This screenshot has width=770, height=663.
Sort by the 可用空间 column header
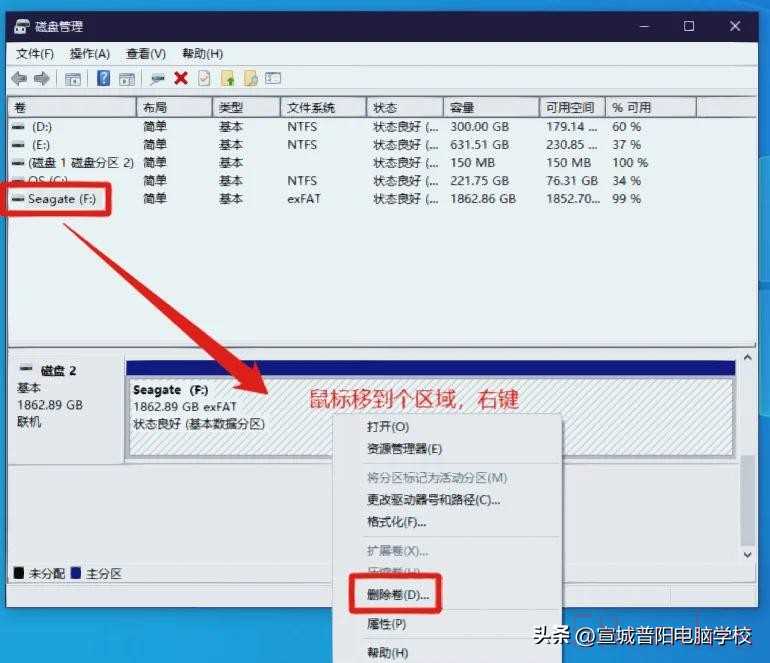click(572, 108)
